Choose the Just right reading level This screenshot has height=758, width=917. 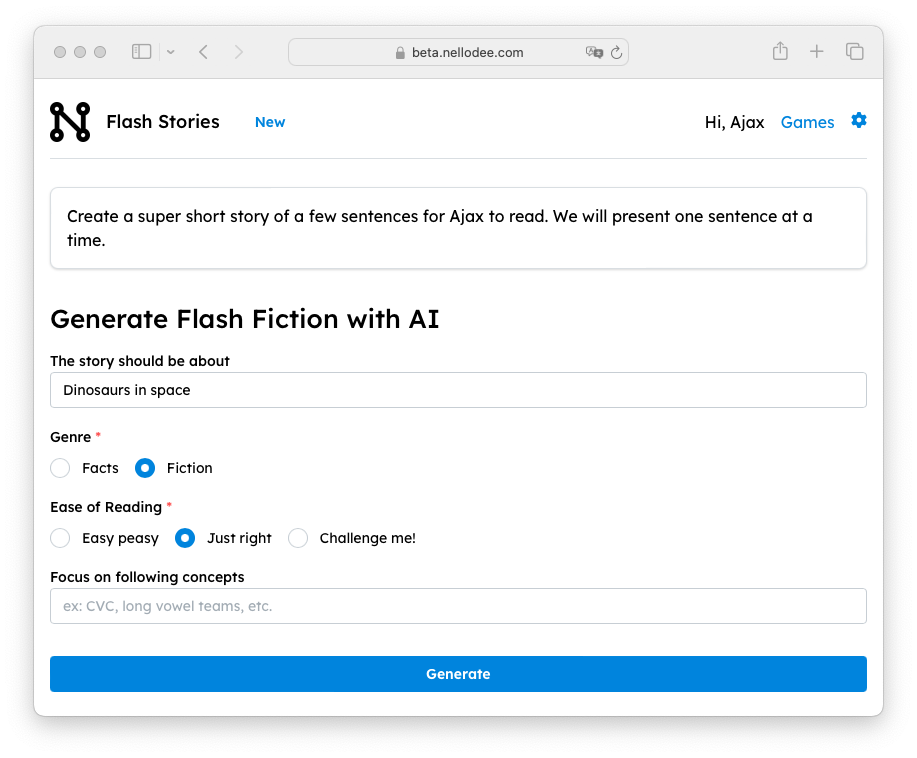185,538
